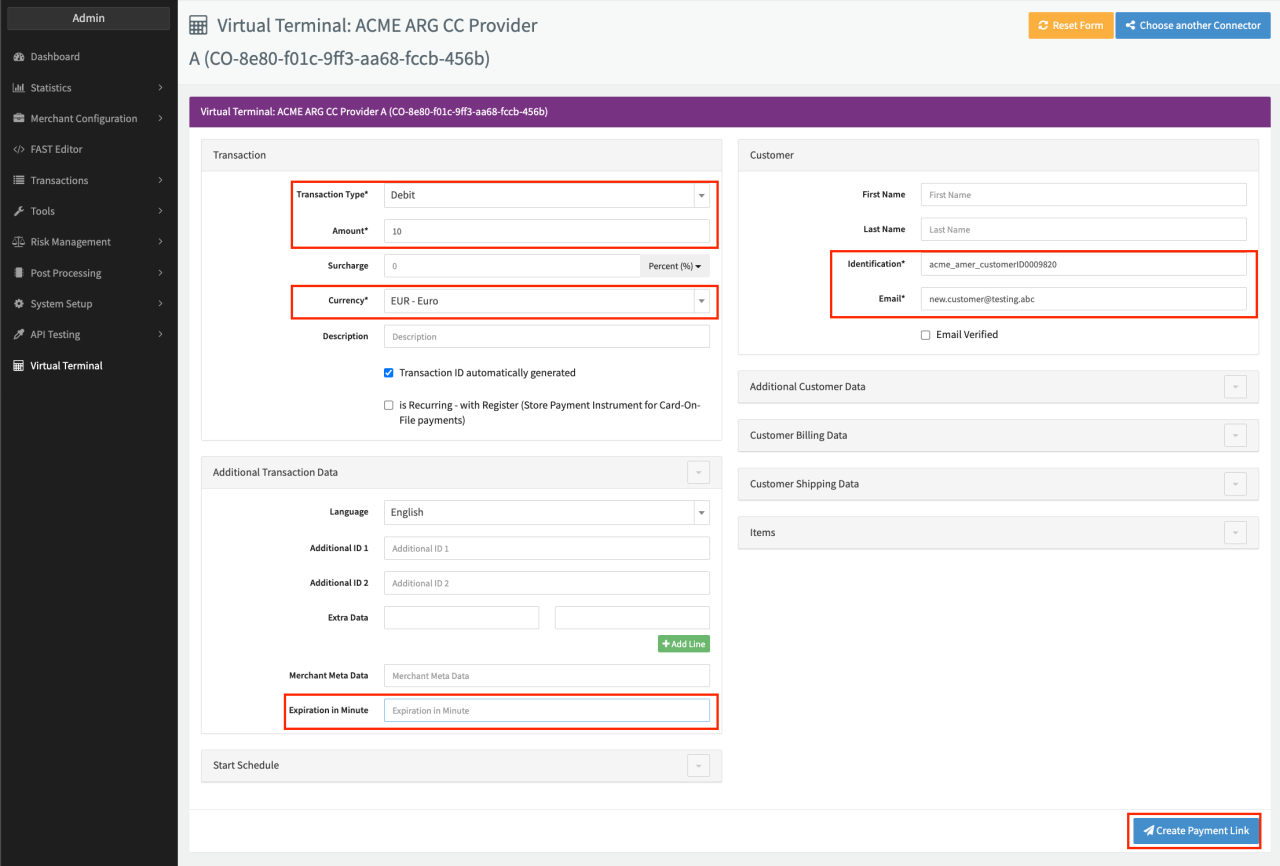
Task: Click the Statistics bar chart icon
Action: 18,88
